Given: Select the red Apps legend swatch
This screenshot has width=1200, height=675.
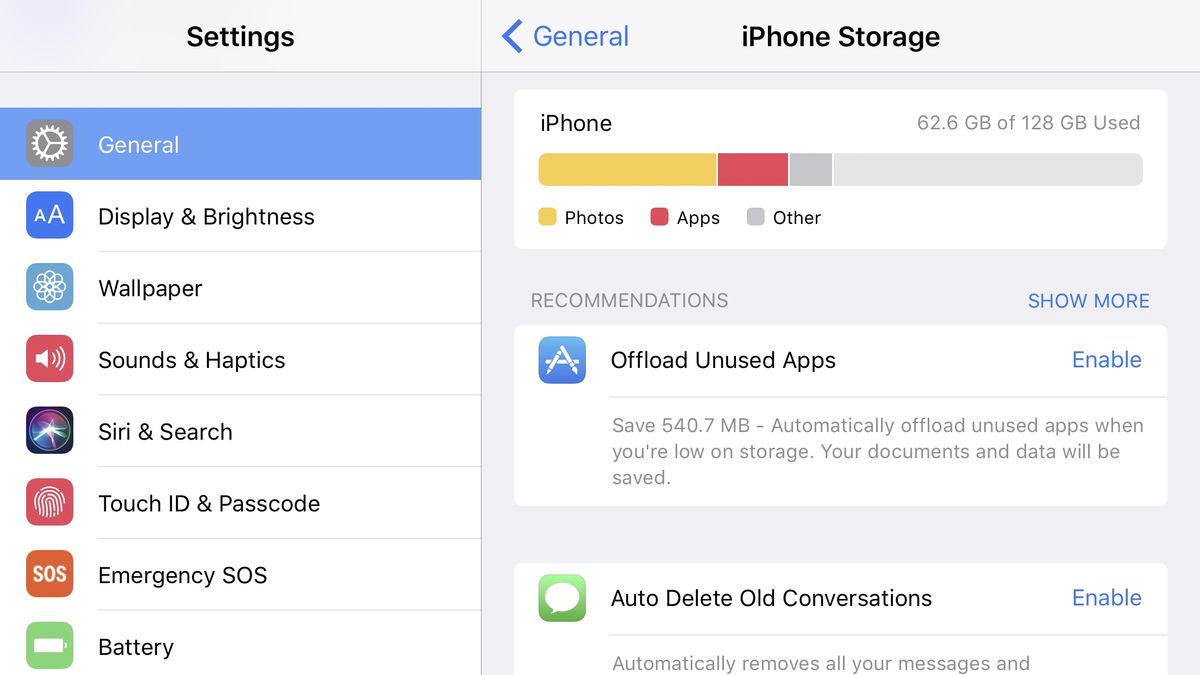Looking at the screenshot, I should tap(659, 217).
